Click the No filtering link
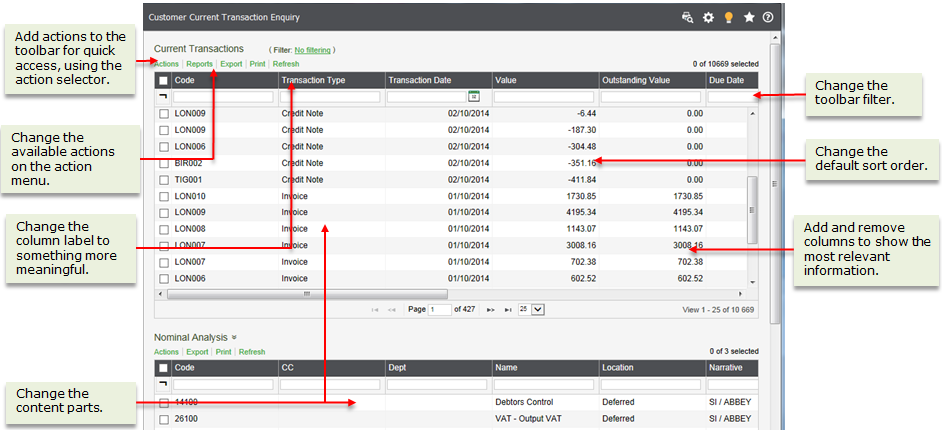This screenshot has width=949, height=437. [x=313, y=50]
